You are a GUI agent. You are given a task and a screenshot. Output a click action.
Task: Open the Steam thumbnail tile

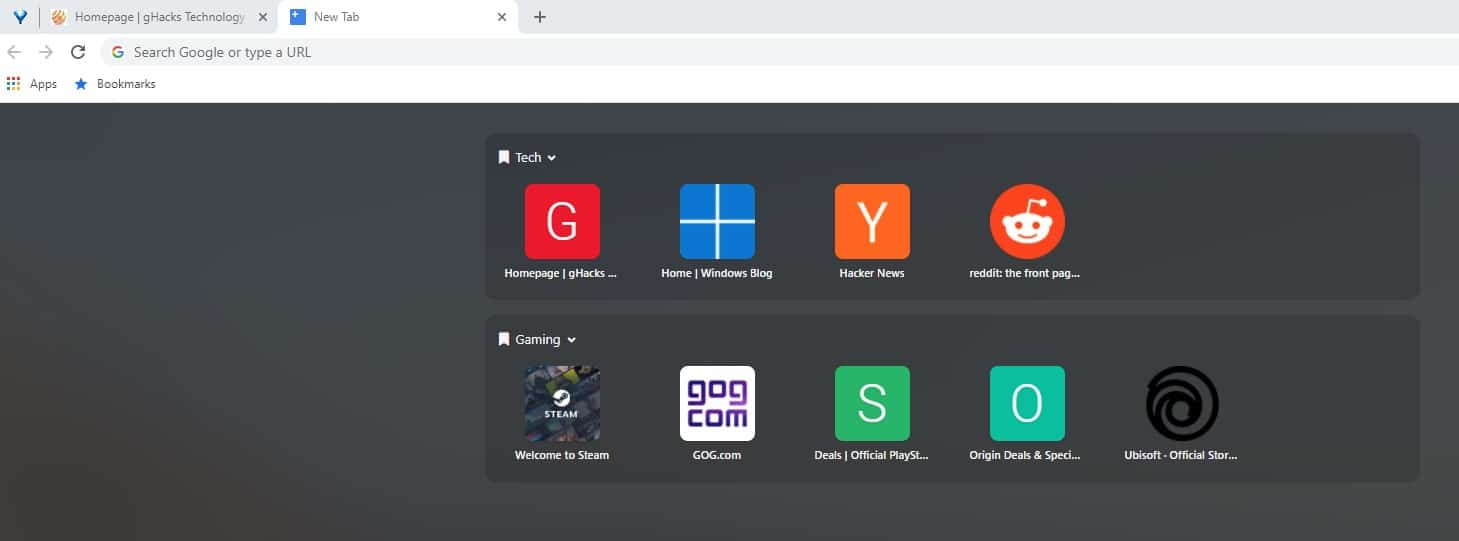coord(562,403)
